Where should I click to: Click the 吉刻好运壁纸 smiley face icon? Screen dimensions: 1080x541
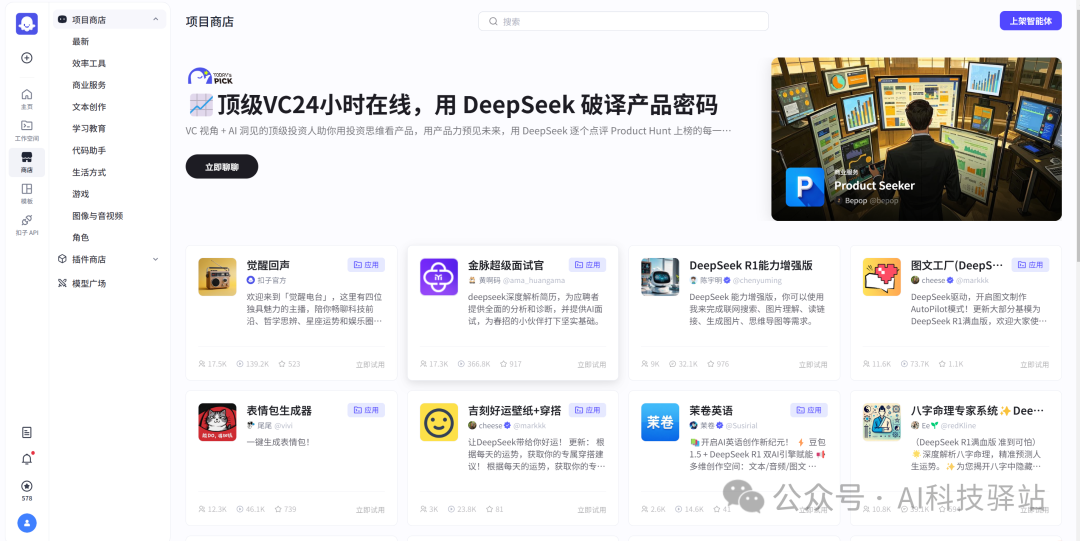click(439, 422)
